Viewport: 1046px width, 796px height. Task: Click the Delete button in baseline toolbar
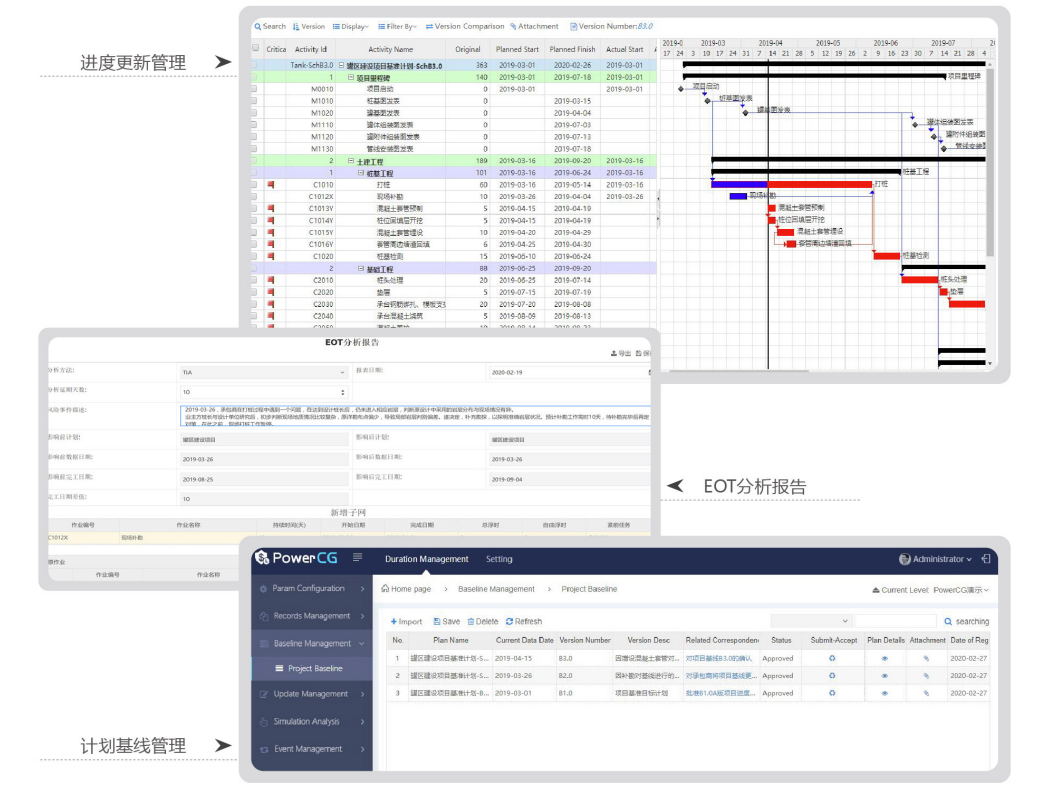[x=483, y=621]
